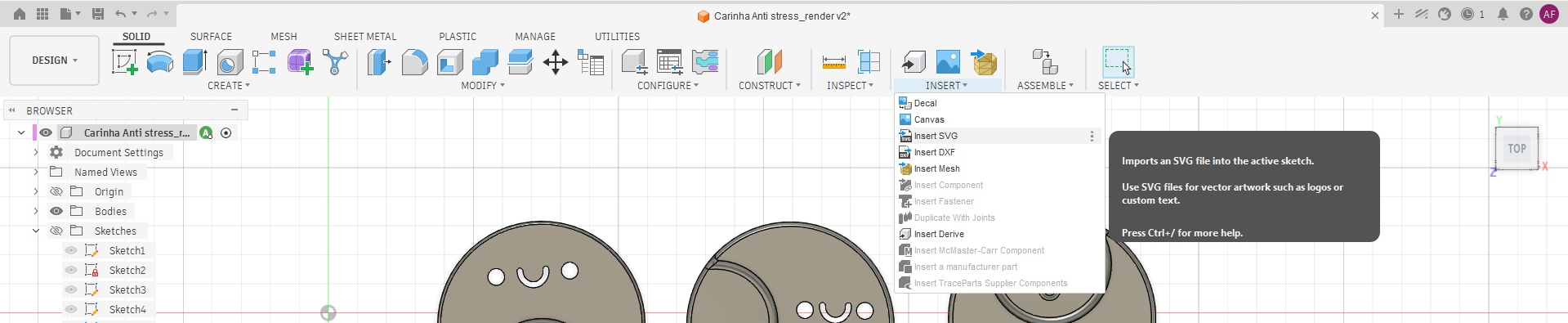Undo the last action

[120, 14]
